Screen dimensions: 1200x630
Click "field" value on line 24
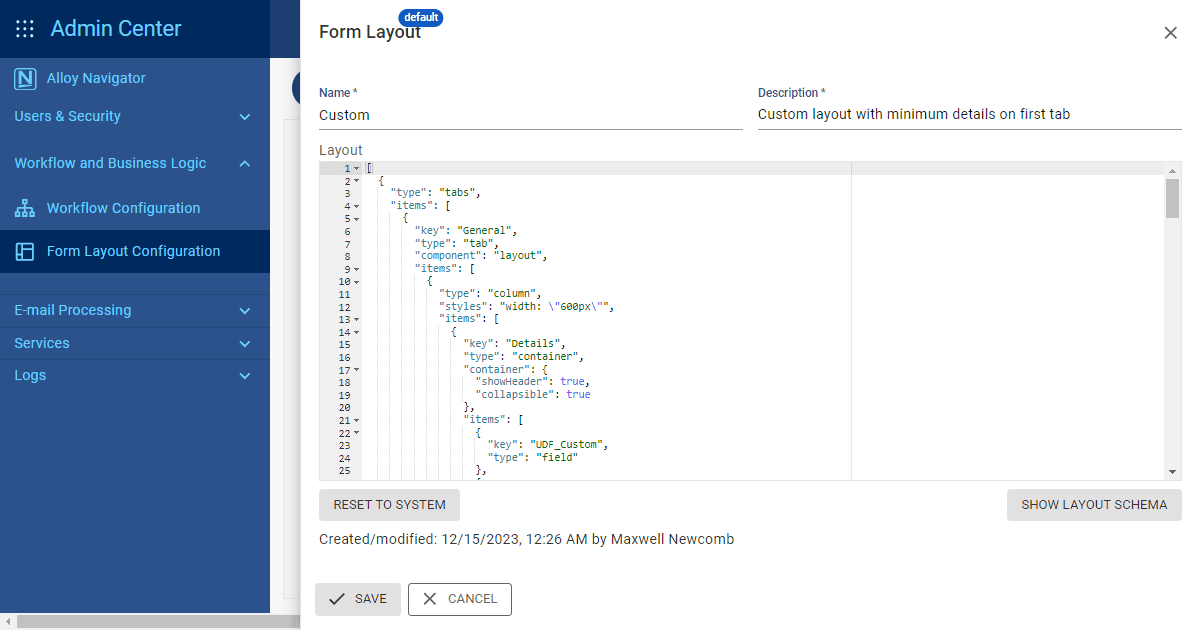pos(557,458)
